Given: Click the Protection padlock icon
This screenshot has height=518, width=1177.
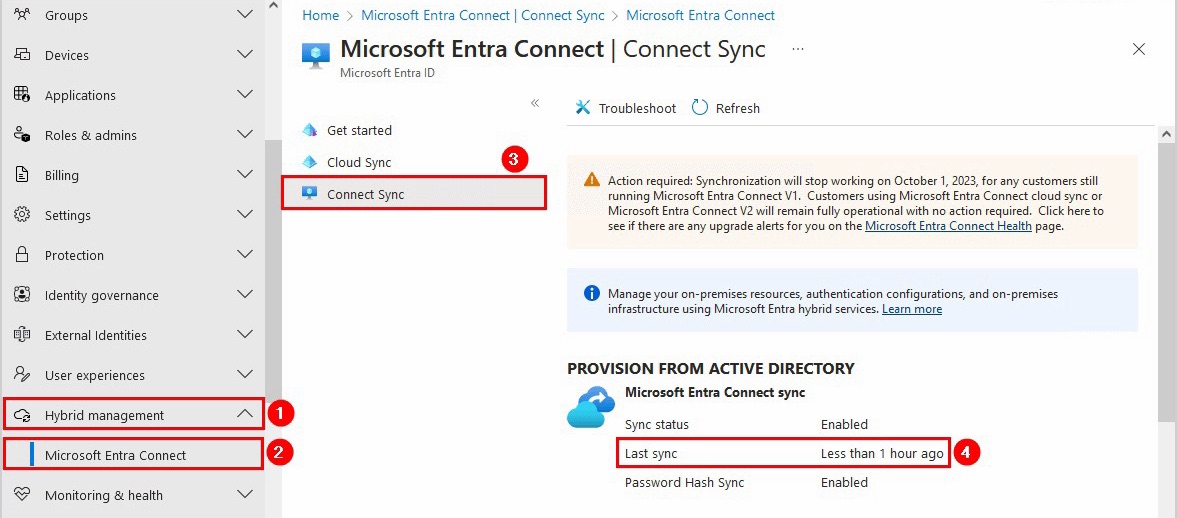Looking at the screenshot, I should pyautogui.click(x=23, y=254).
